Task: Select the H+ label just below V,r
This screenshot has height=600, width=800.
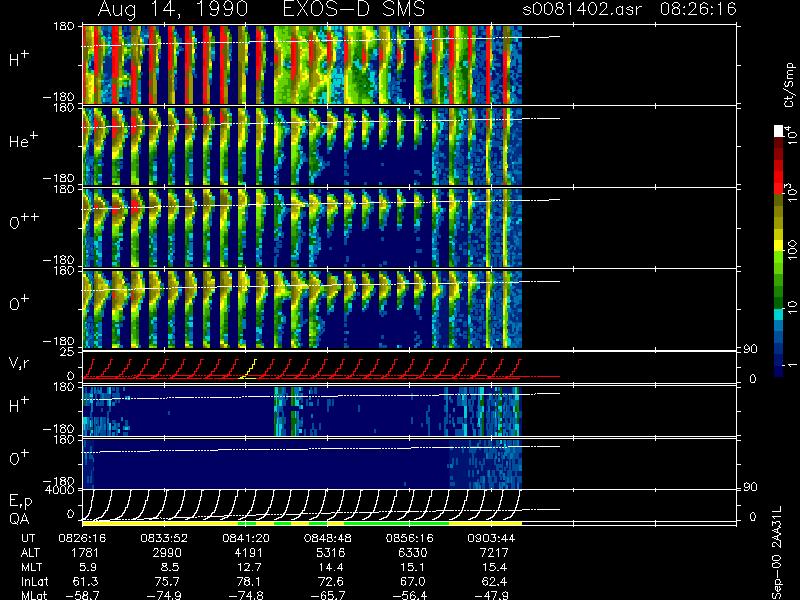Action: (19, 405)
